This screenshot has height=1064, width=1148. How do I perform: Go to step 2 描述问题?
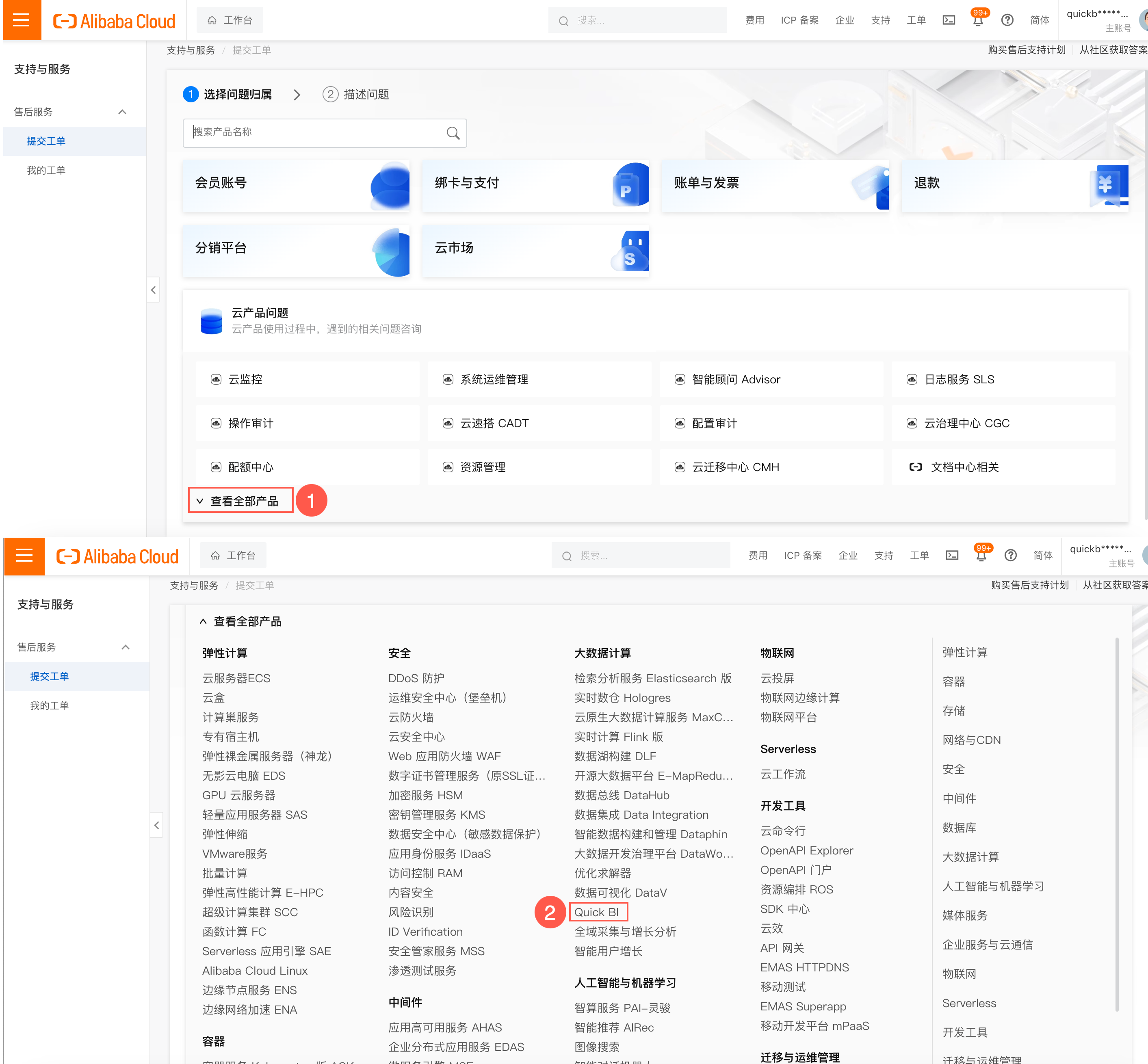click(356, 95)
